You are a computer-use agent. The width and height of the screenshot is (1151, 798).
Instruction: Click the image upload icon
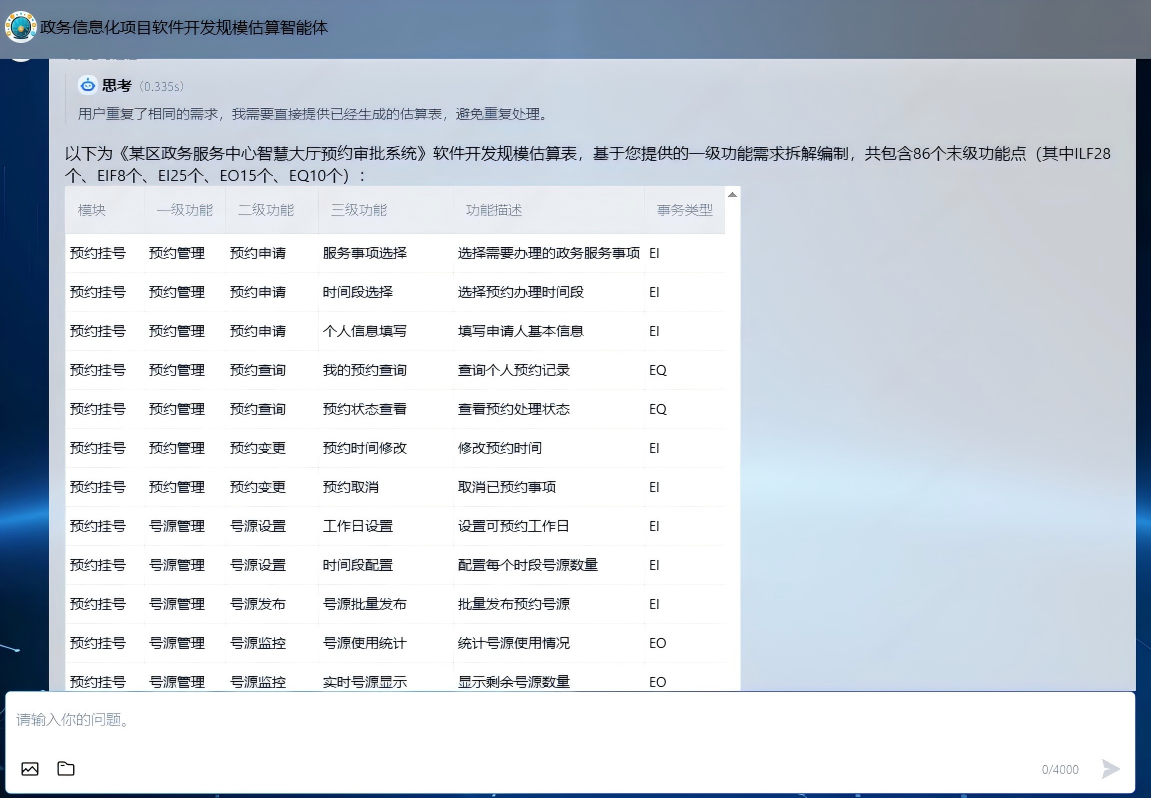point(30,769)
